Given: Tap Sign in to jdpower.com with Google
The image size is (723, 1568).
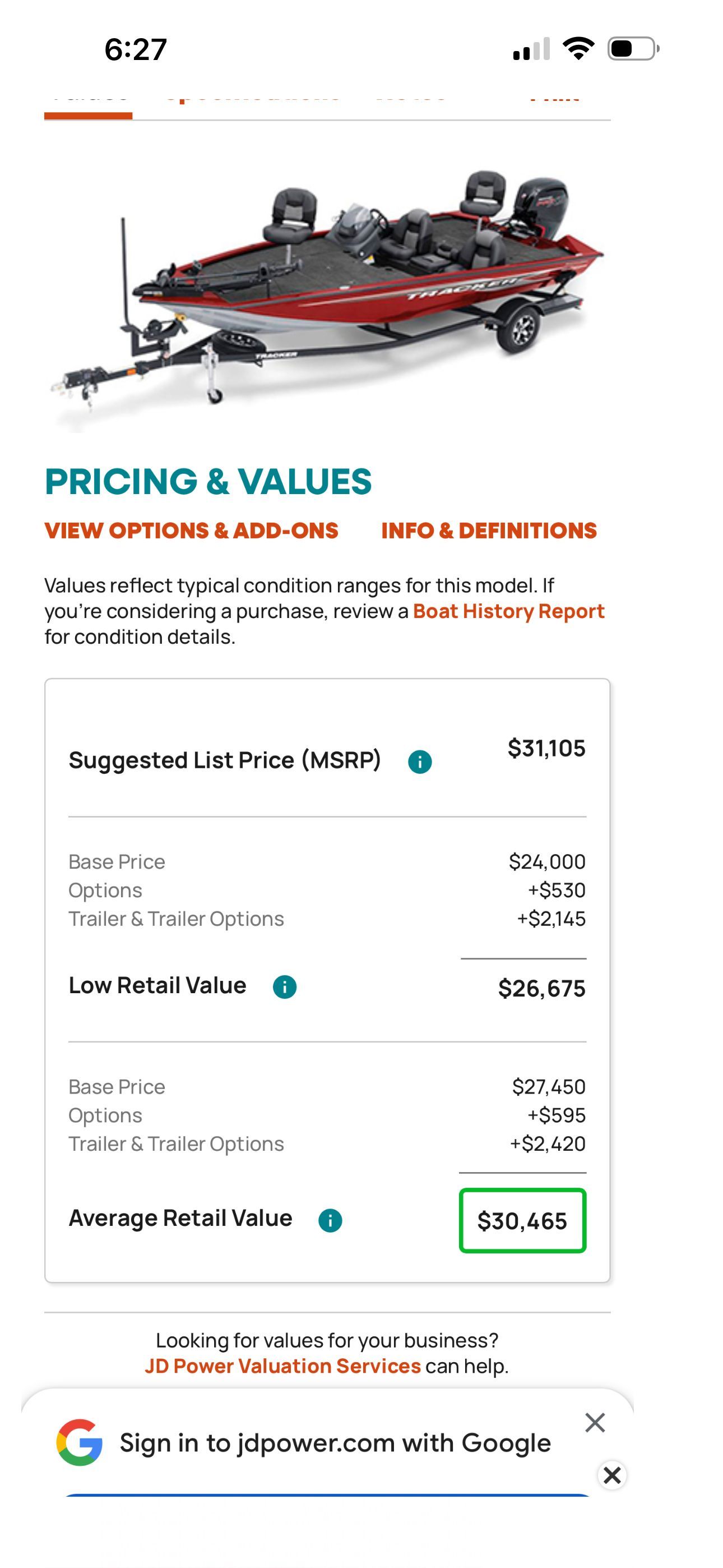Looking at the screenshot, I should point(335,1442).
